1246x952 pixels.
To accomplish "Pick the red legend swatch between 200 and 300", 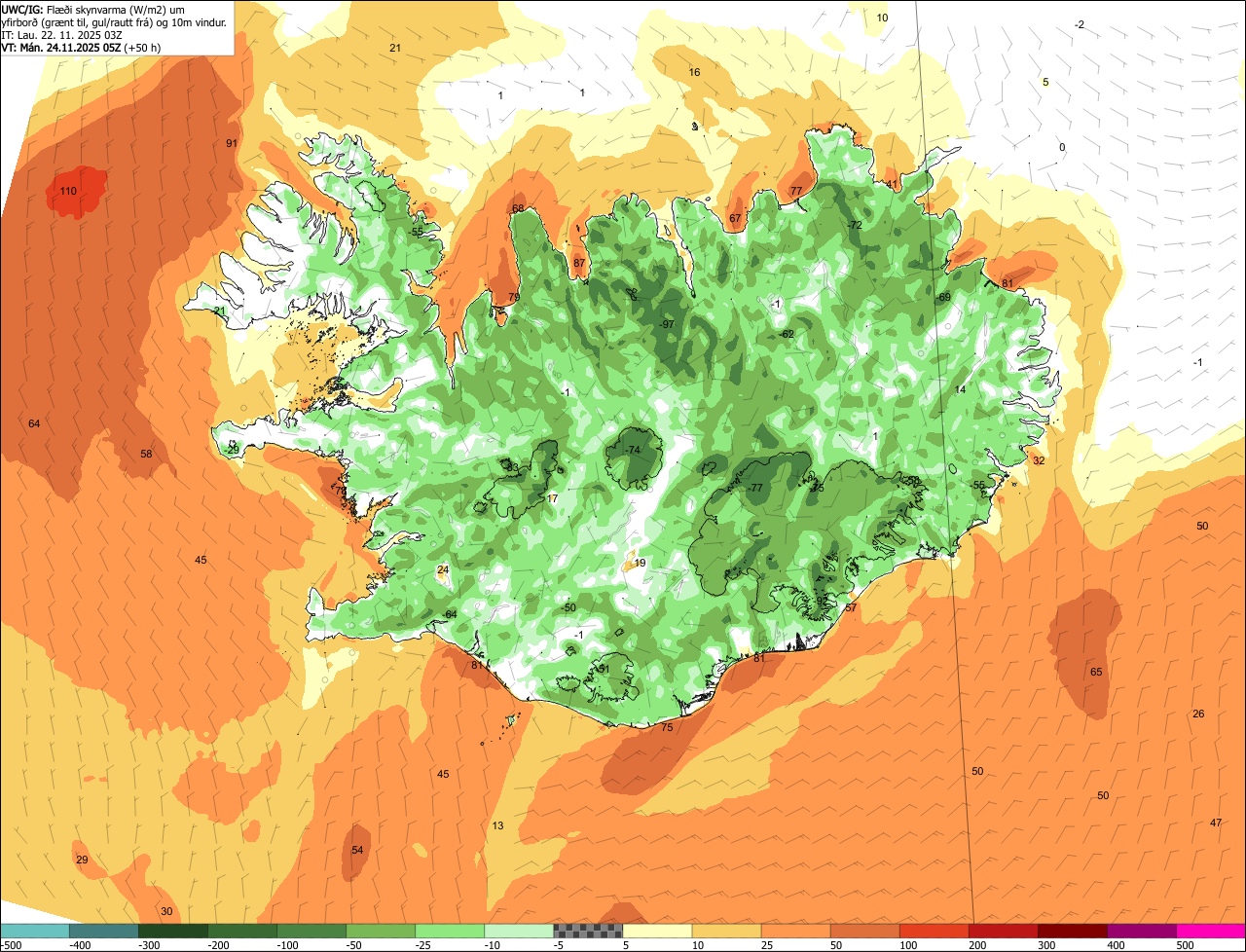I will tap(1003, 931).
